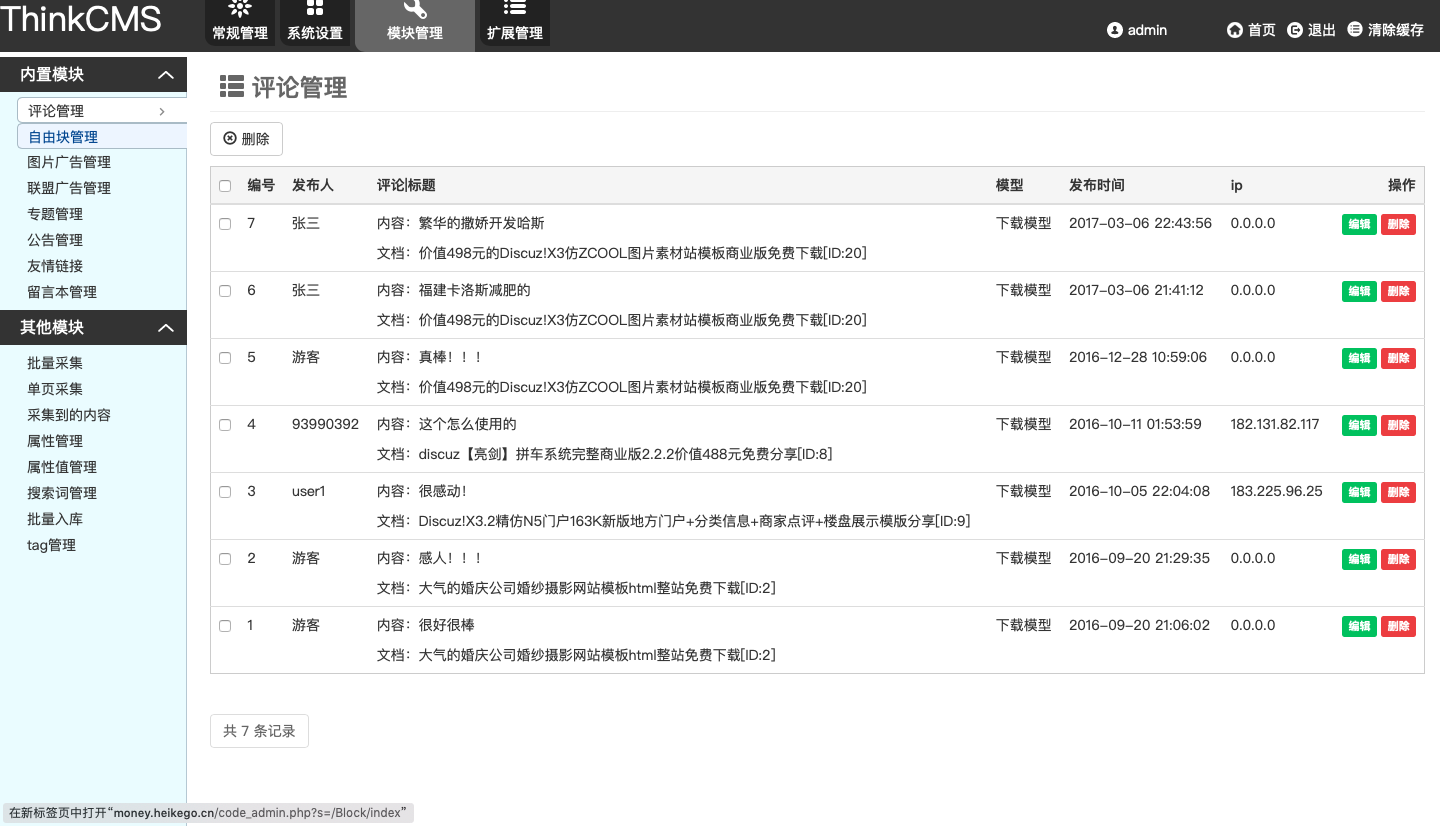Collapse the 内置模块 sidebar section
Screen dimensions: 1440x826
pyautogui.click(x=166, y=75)
